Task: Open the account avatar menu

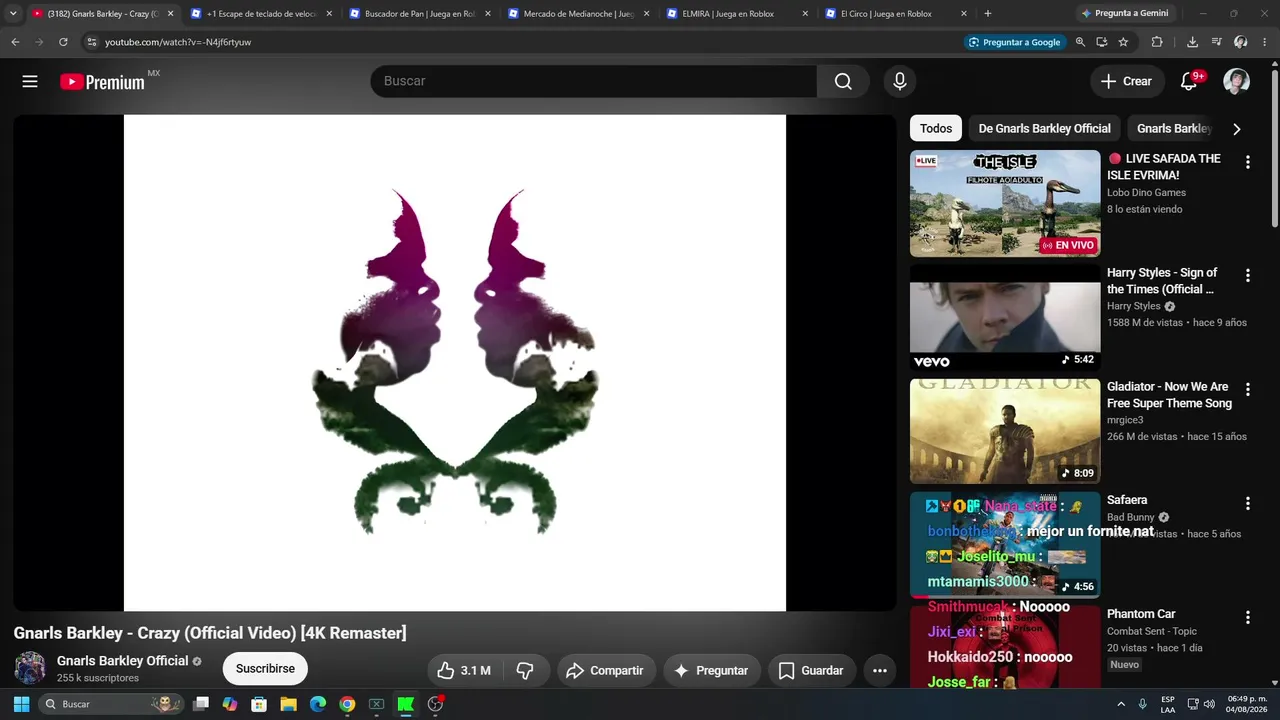Action: coord(1237,82)
